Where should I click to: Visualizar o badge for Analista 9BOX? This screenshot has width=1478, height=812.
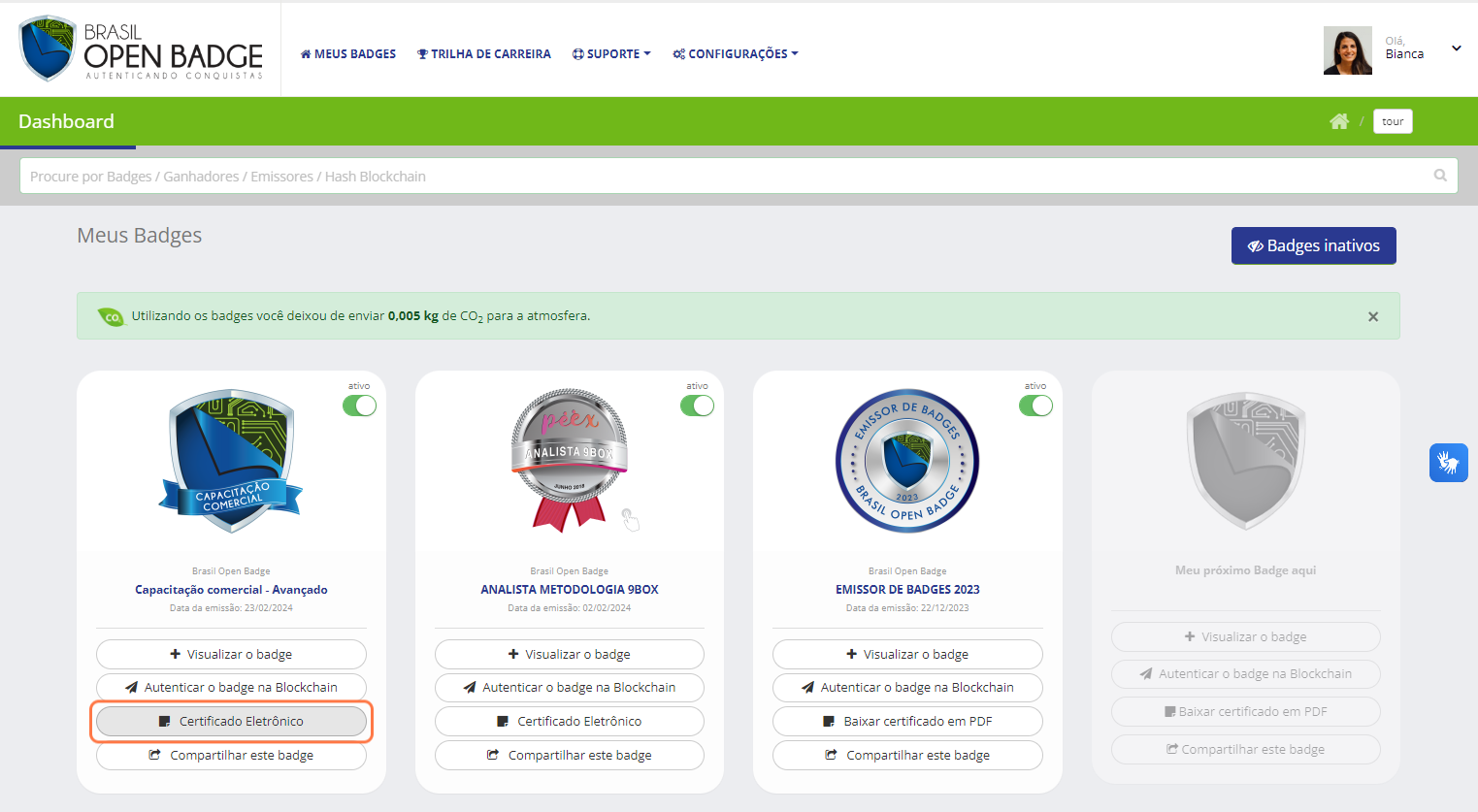[x=570, y=654]
